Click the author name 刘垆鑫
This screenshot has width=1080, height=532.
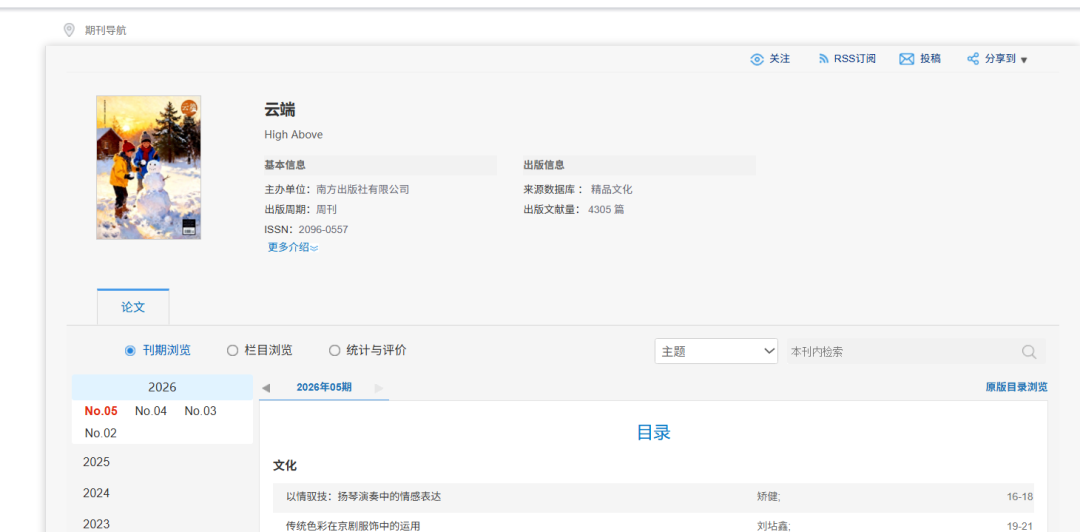pyautogui.click(x=773, y=526)
